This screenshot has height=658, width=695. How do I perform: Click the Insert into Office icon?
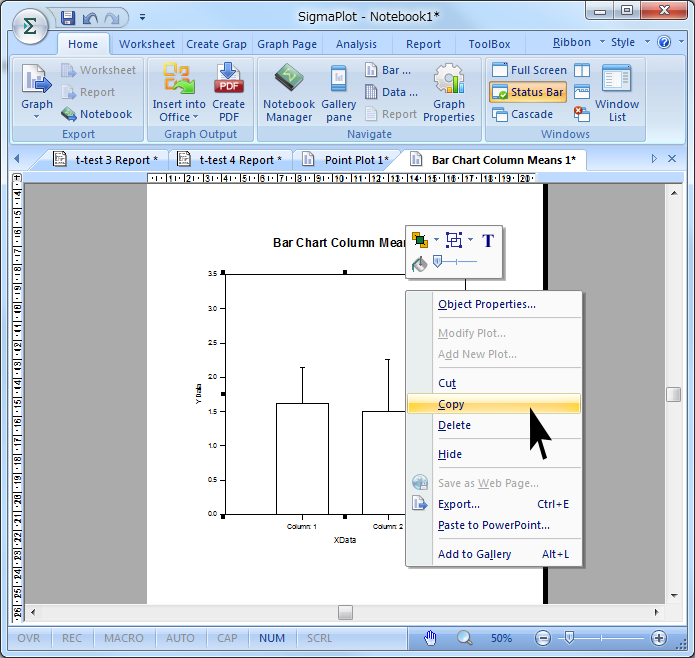(x=179, y=79)
